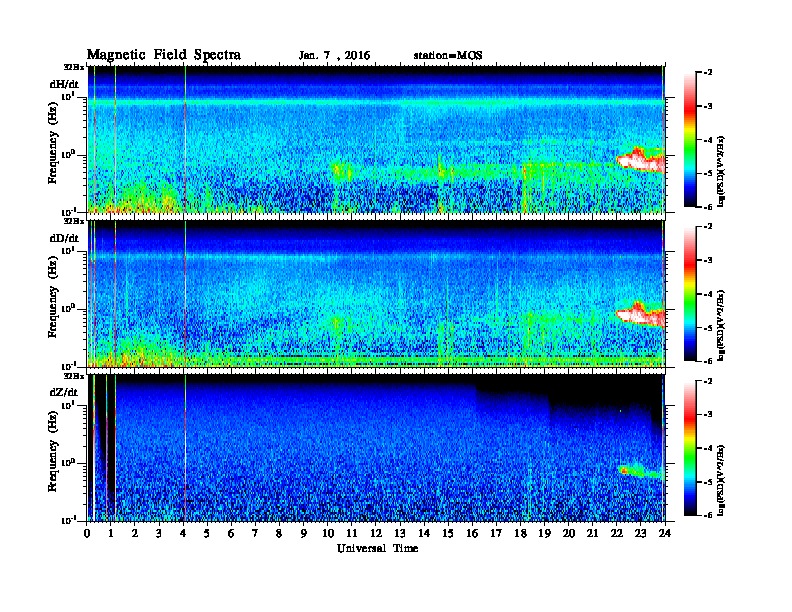Image resolution: width=792 pixels, height=612 pixels.
Task: Click hour 9 tick label on time axis
Action: (304, 533)
